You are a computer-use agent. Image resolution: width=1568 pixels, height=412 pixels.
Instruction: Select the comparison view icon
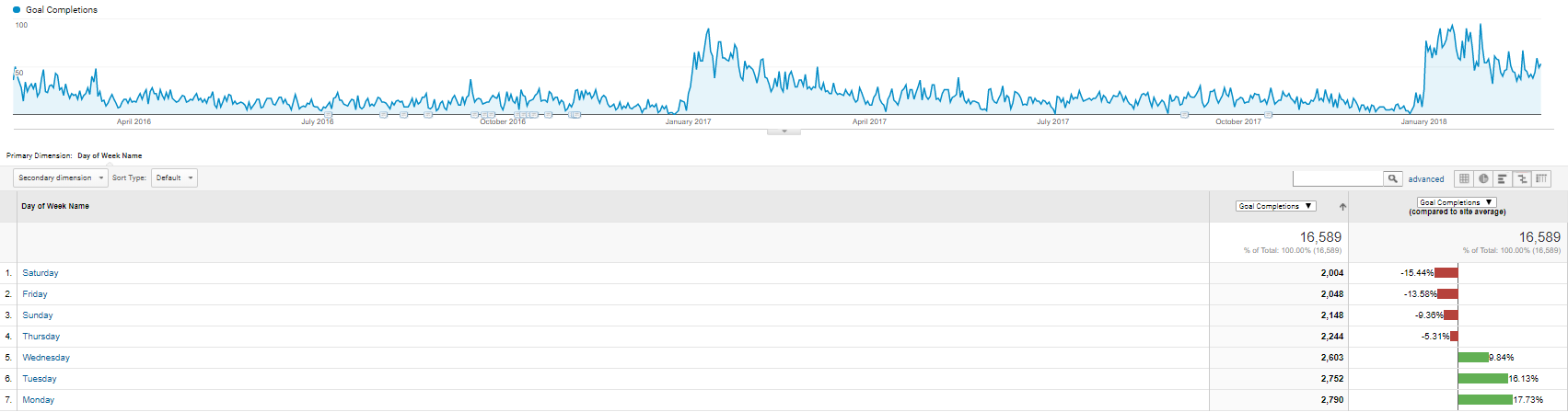1522,178
